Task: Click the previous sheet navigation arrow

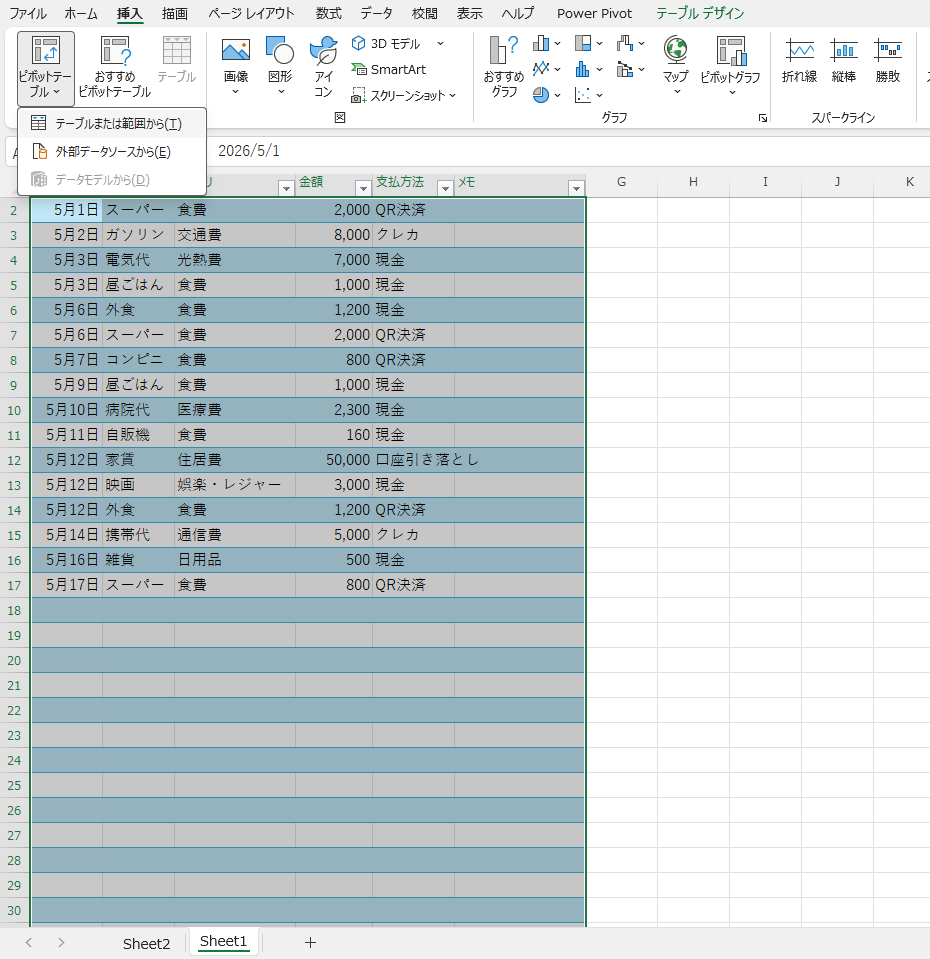Action: coord(29,942)
